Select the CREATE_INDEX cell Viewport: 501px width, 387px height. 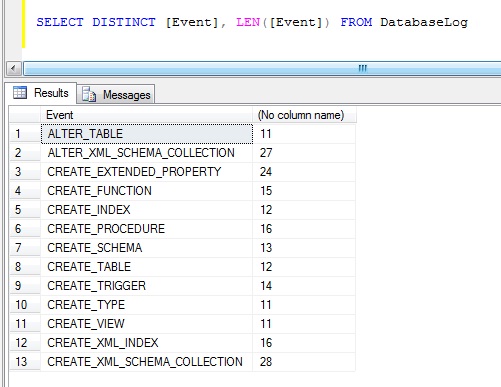pyautogui.click(x=147, y=210)
